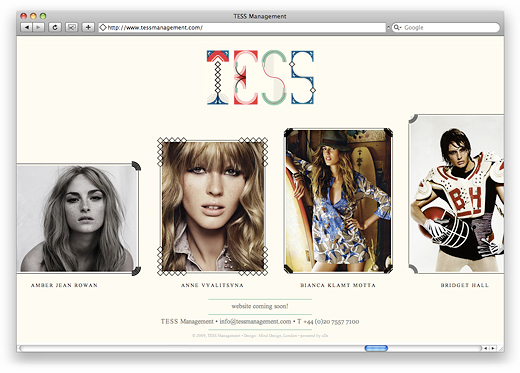Click the scrollbar left arrow
Image resolution: width=520 pixels, height=373 pixels.
click(x=486, y=348)
